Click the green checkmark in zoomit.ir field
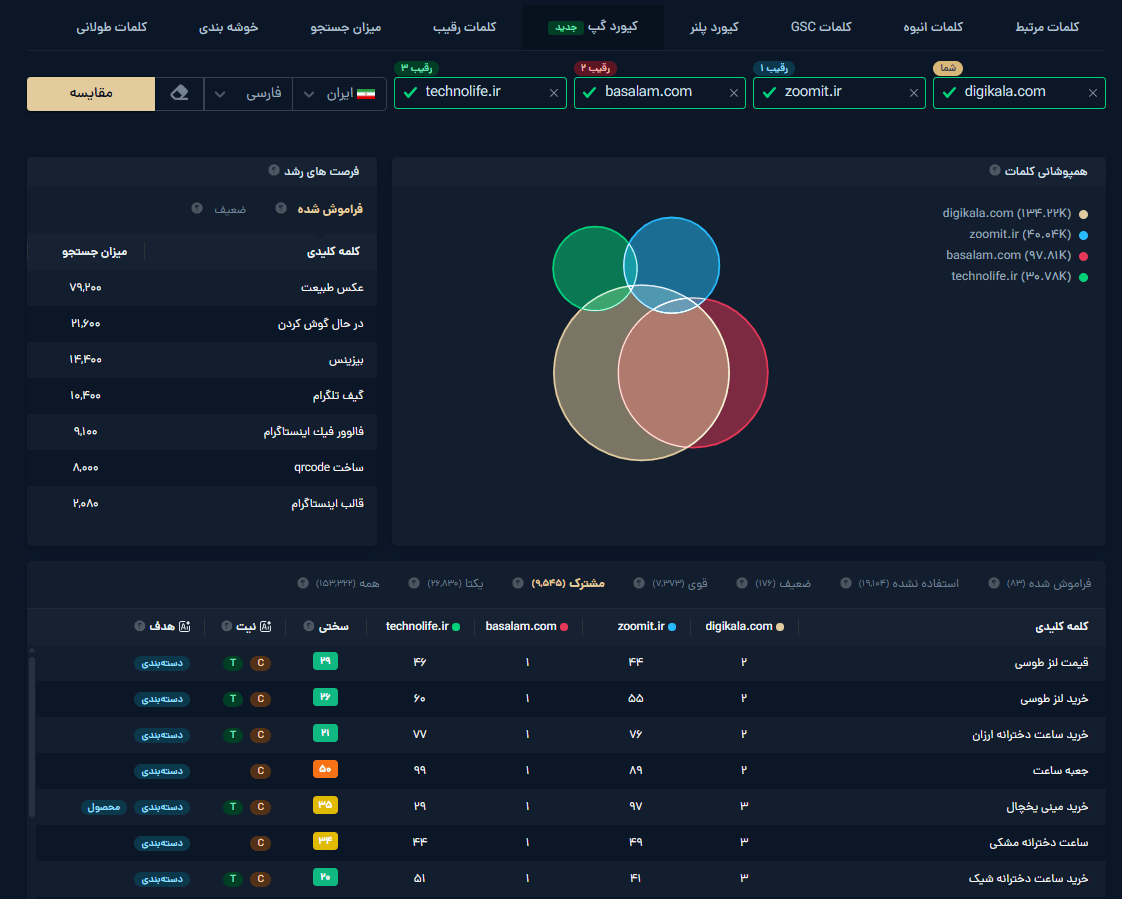Image resolution: width=1122 pixels, height=899 pixels. [x=769, y=92]
